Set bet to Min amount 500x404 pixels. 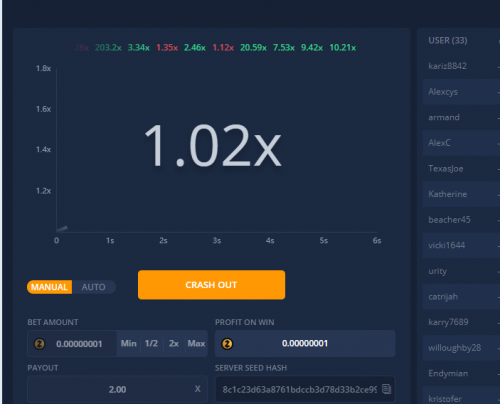129,343
